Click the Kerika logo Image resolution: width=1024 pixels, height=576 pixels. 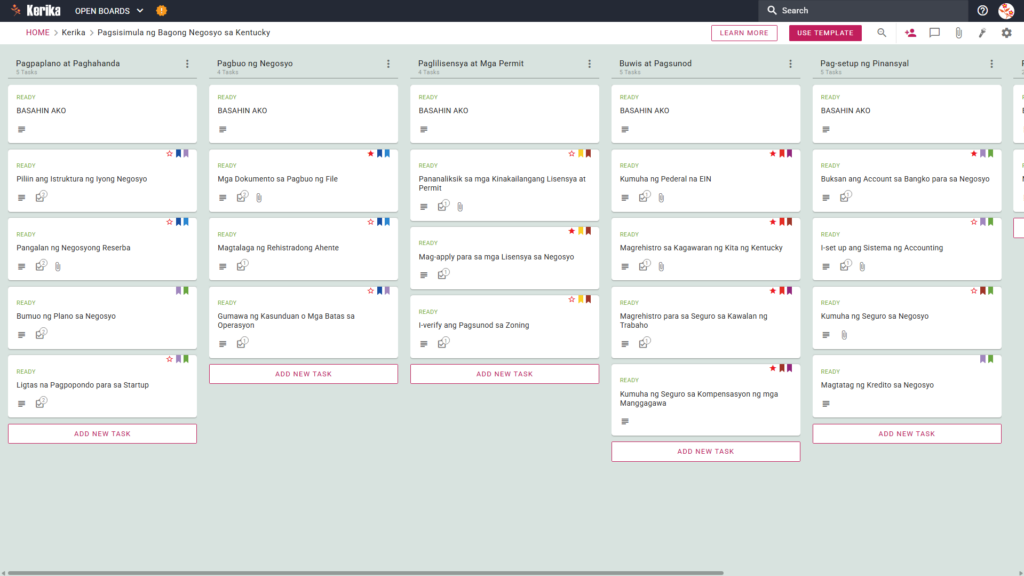click(x=36, y=10)
